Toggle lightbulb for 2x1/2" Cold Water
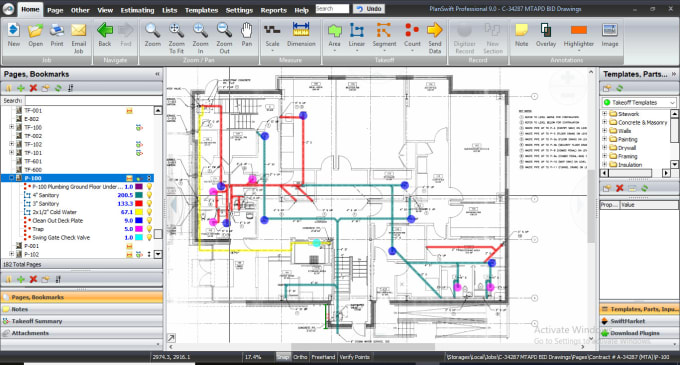680x365 pixels. pos(149,212)
